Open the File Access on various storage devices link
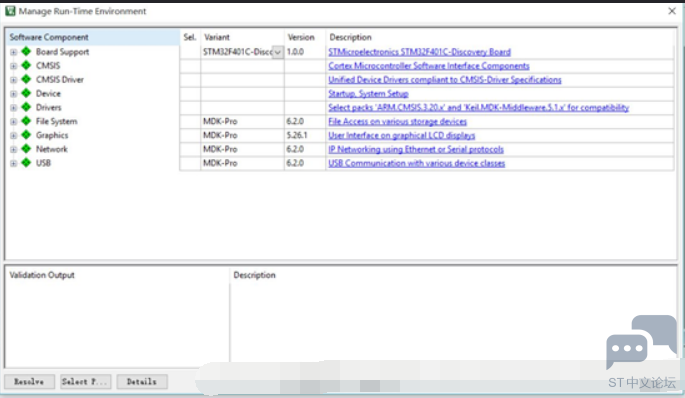The height and width of the screenshot is (398, 685). [398, 121]
